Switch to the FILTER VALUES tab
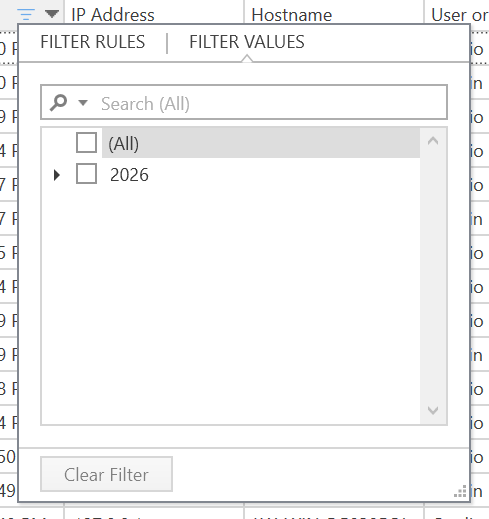Screen dimensions: 489x519 (x=247, y=42)
